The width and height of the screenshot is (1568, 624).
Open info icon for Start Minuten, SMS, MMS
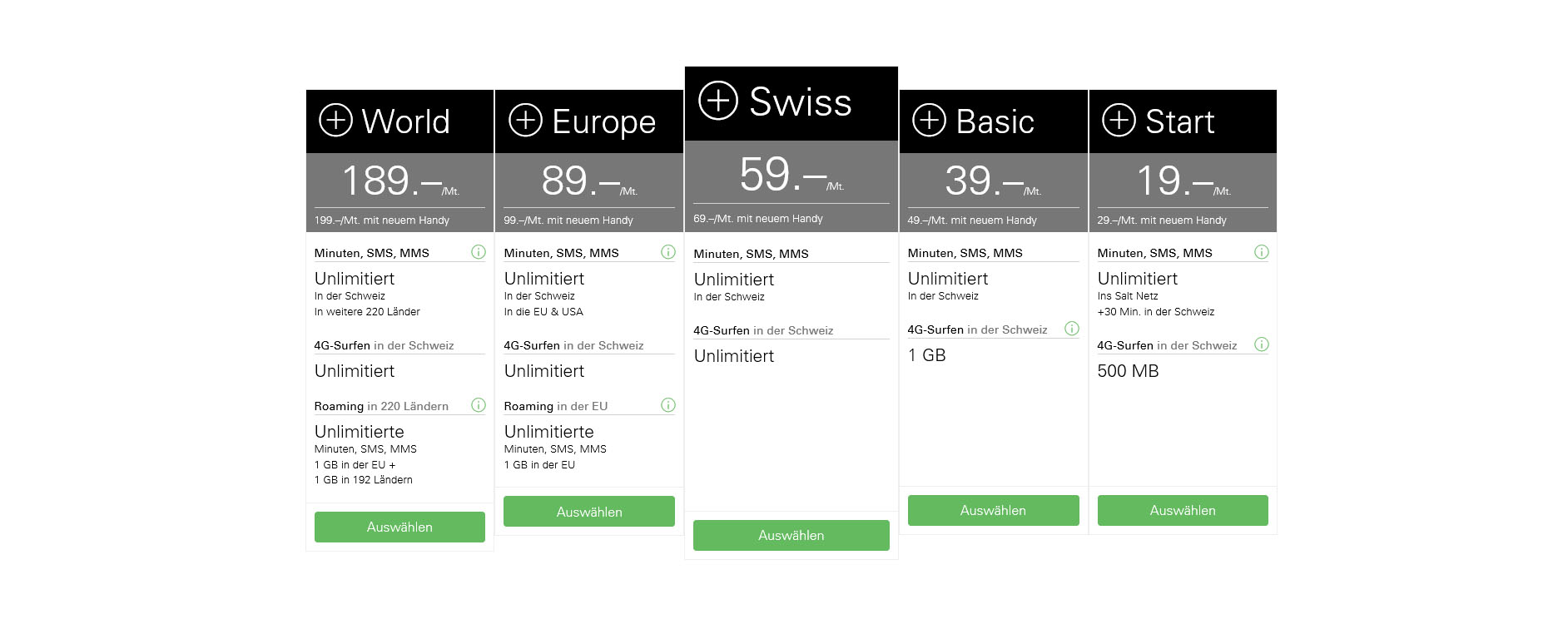1262,251
